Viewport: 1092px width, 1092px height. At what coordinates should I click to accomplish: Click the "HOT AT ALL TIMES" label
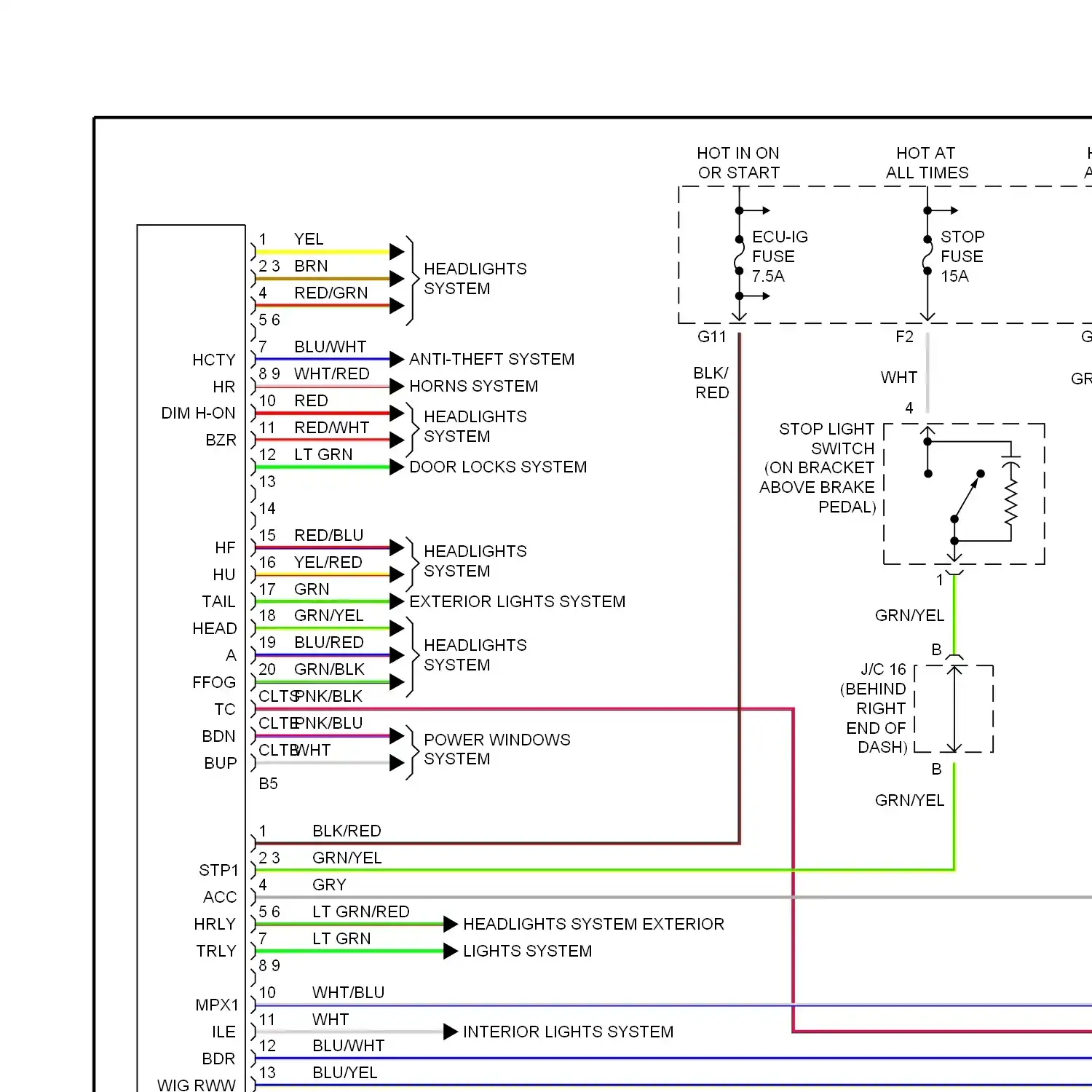point(927,163)
